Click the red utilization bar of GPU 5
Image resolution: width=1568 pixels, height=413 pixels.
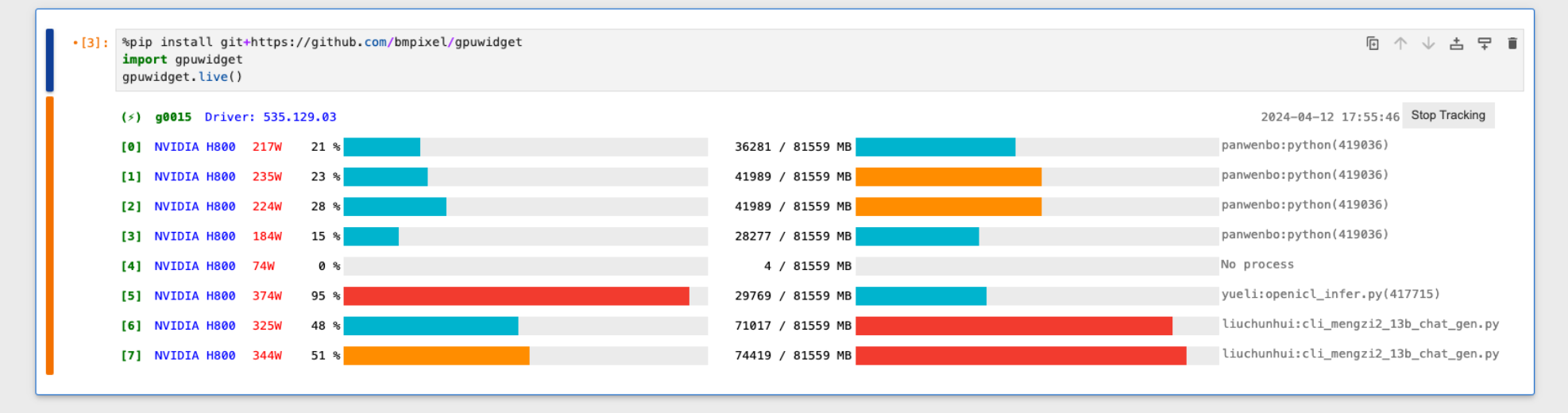click(x=516, y=296)
